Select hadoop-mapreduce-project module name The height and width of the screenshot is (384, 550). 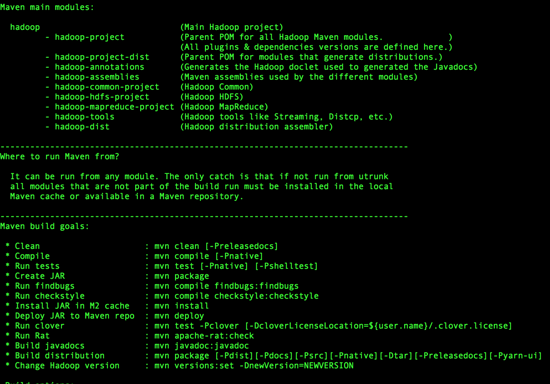(x=114, y=107)
